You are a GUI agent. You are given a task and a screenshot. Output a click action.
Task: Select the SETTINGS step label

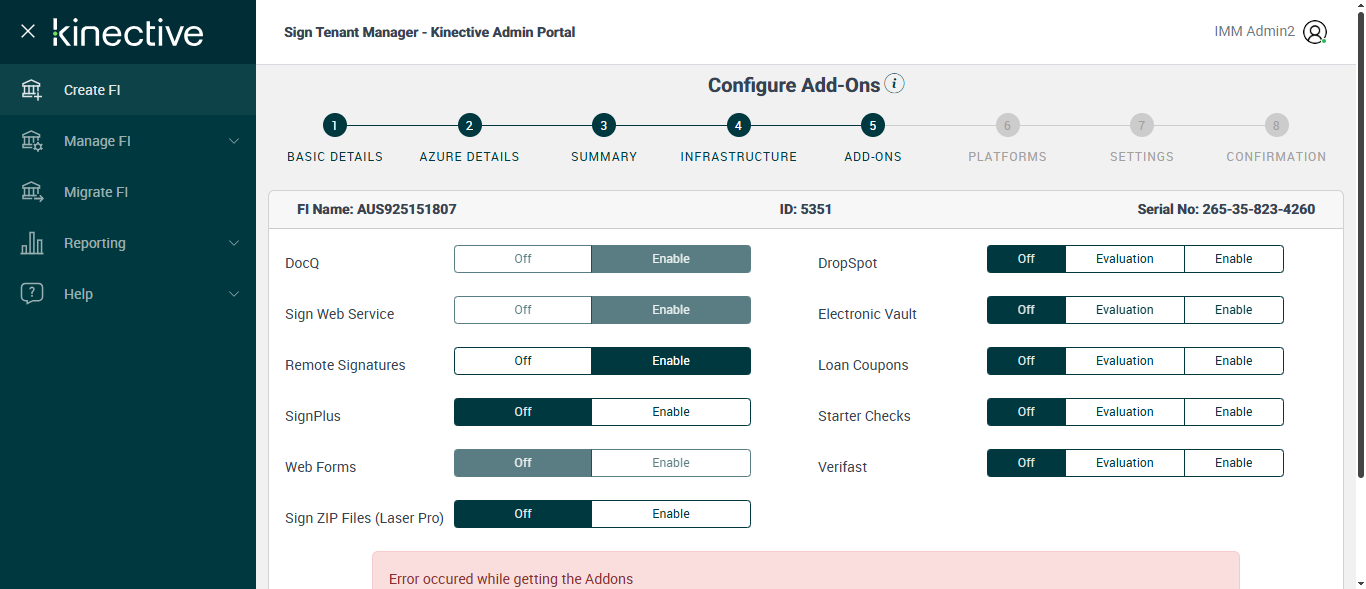click(x=1142, y=157)
